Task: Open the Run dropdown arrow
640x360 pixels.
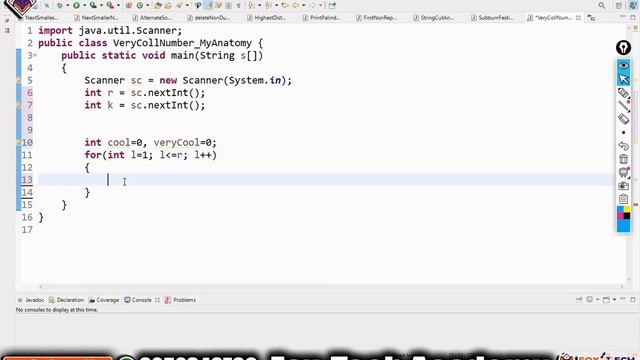Action: [x=84, y=5]
